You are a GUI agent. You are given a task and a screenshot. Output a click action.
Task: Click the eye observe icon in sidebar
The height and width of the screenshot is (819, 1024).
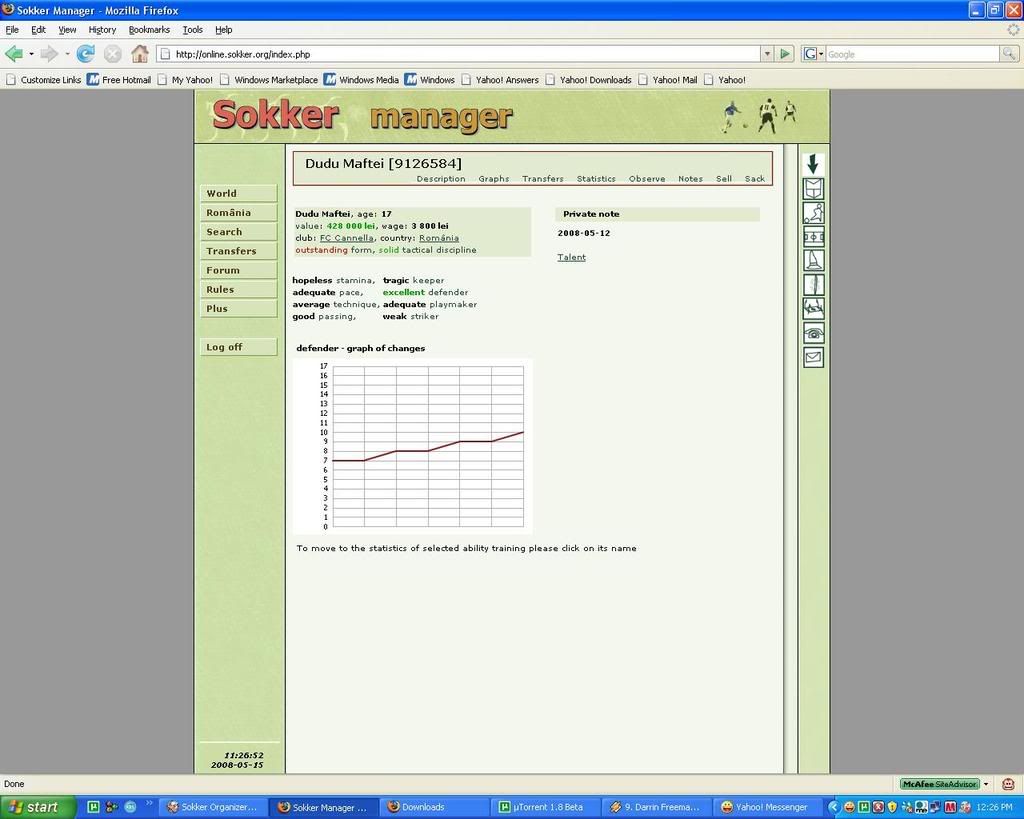pos(814,333)
